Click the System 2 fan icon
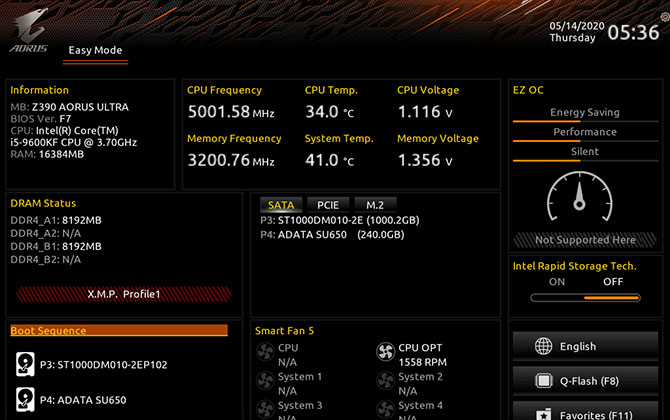 coord(385,381)
